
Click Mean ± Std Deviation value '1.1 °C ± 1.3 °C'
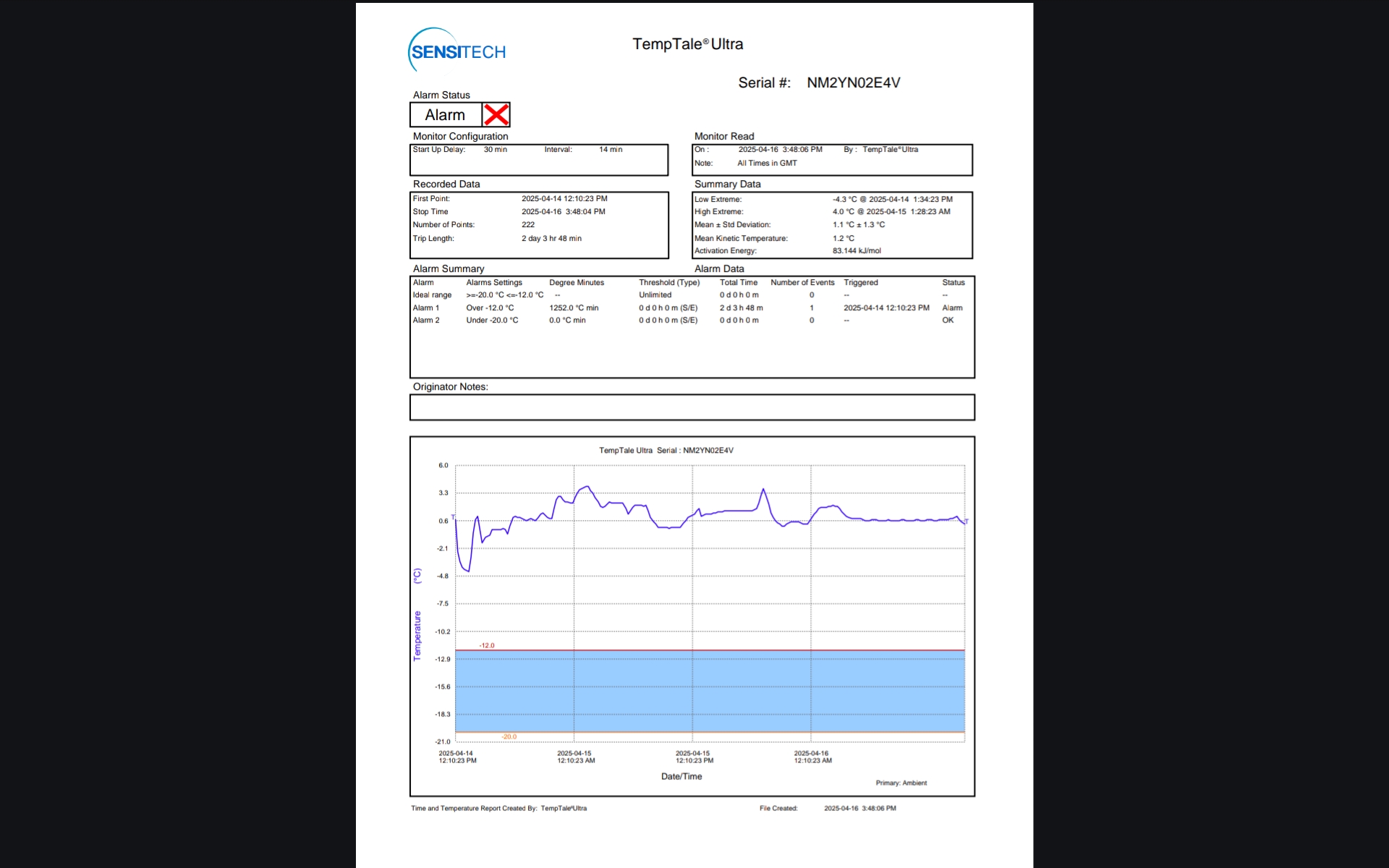859,225
